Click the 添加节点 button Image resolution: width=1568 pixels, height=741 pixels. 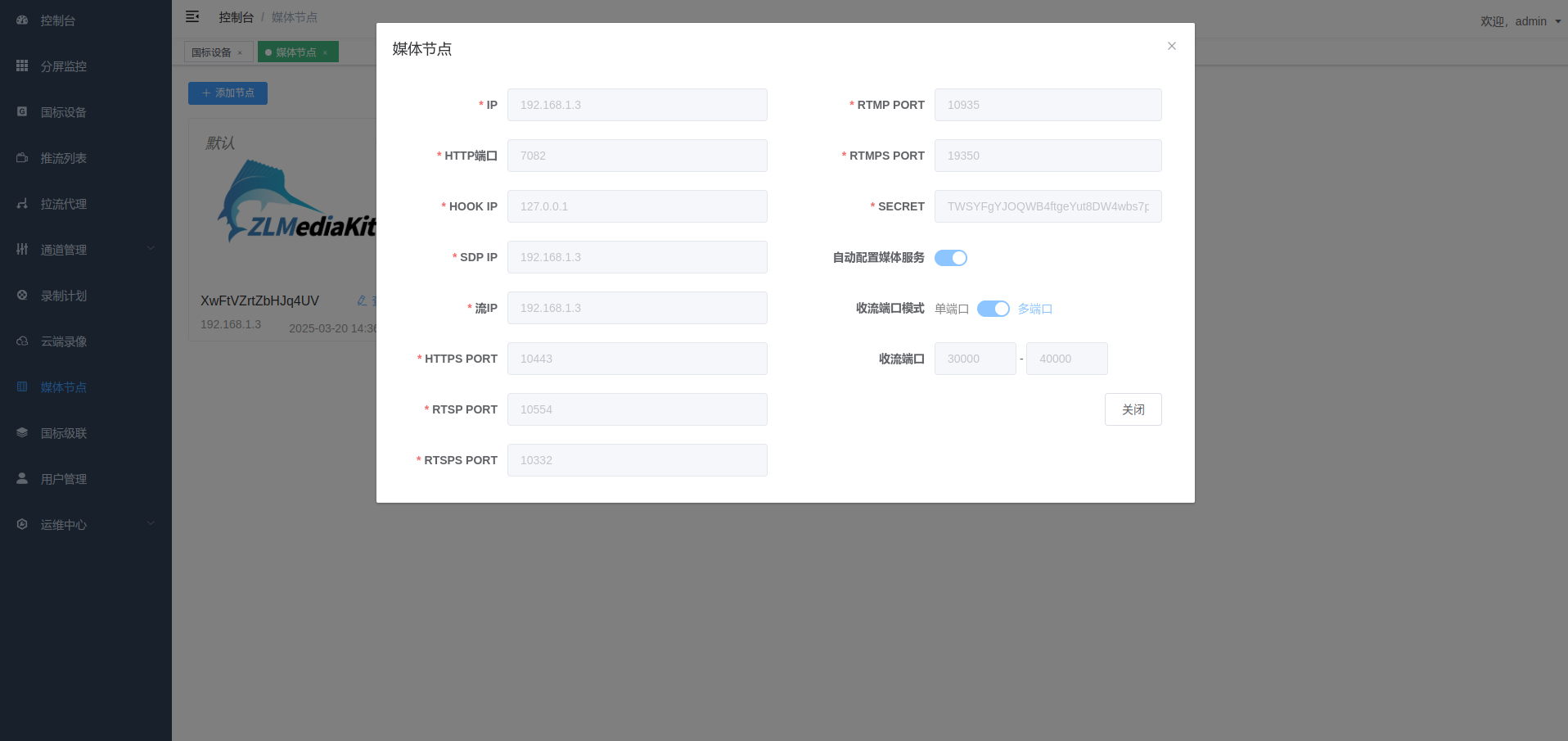click(228, 93)
